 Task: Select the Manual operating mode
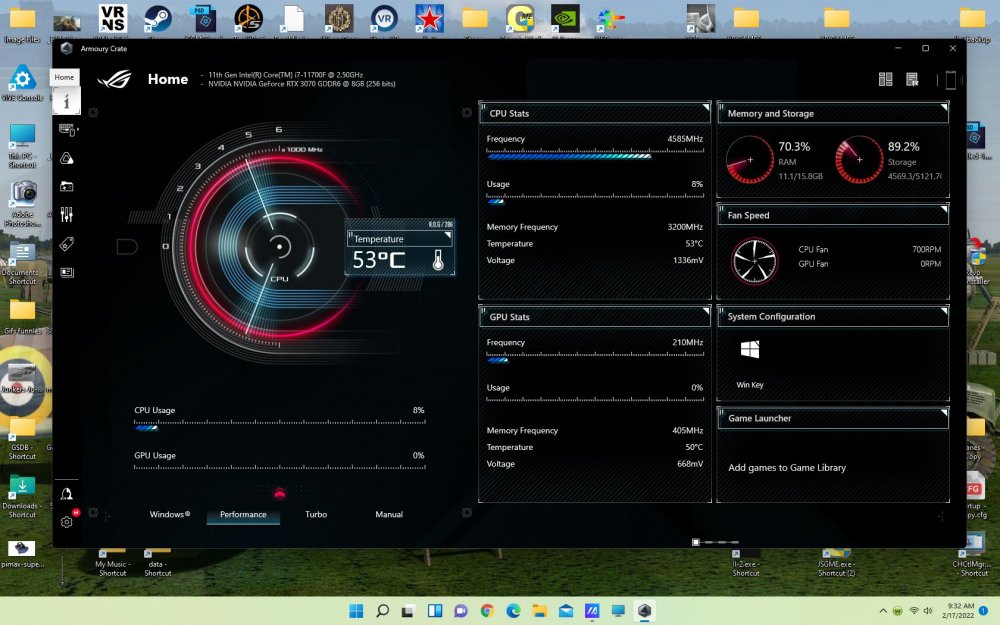389,515
